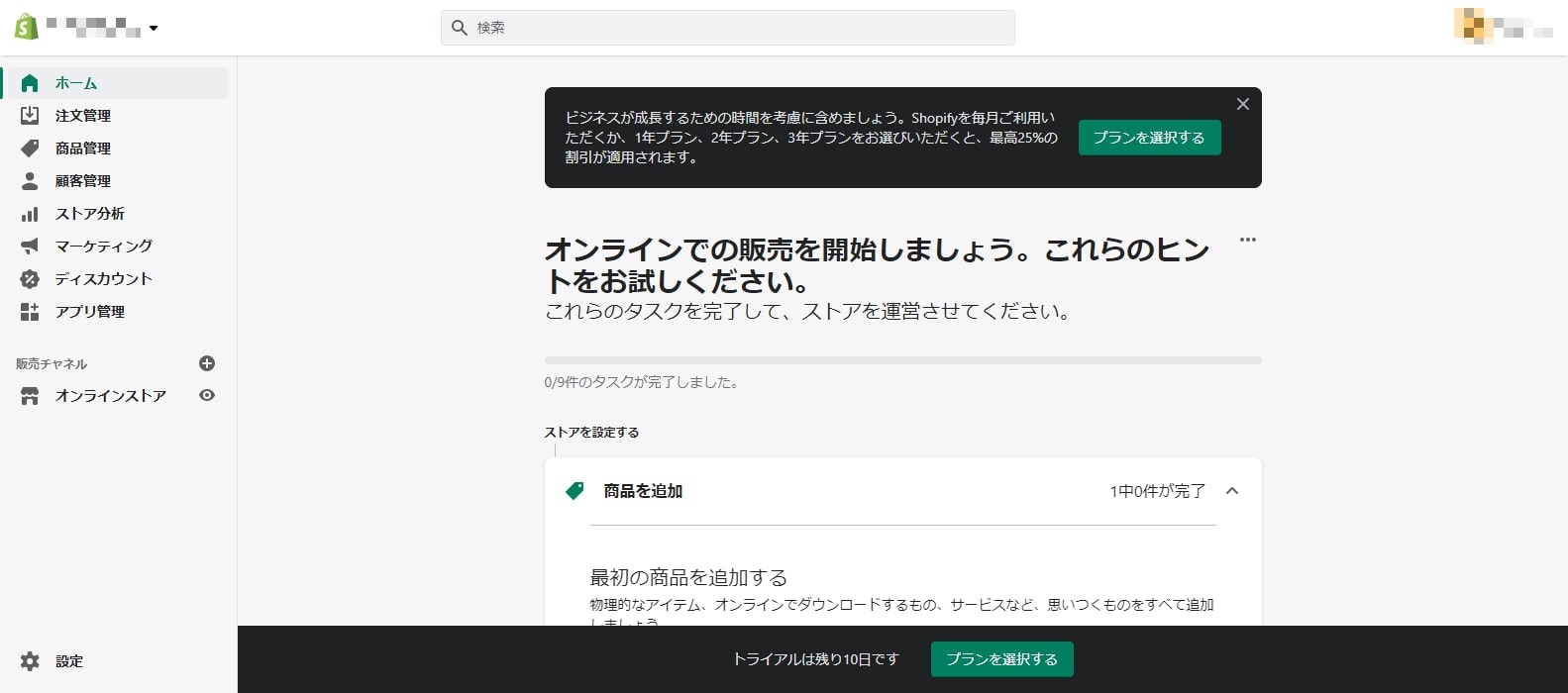Screen dimensions: 1568x693
Task: View online store with eye icon
Action: pyautogui.click(x=207, y=395)
